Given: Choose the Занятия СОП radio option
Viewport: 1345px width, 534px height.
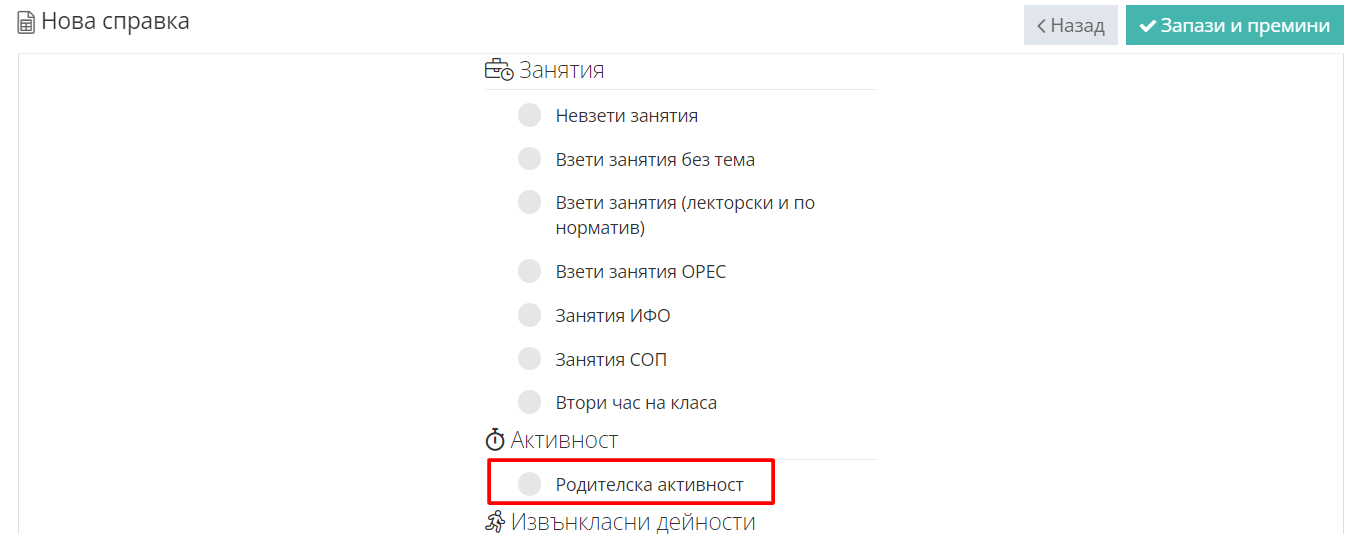Looking at the screenshot, I should pos(529,359).
